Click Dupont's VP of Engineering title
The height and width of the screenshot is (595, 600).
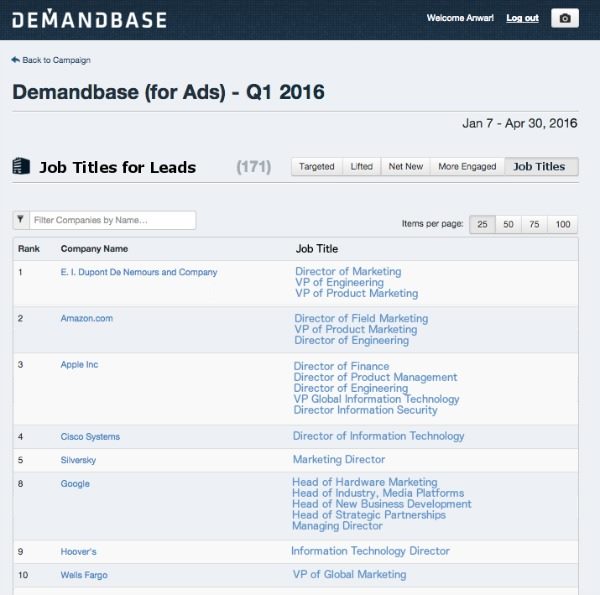point(339,282)
